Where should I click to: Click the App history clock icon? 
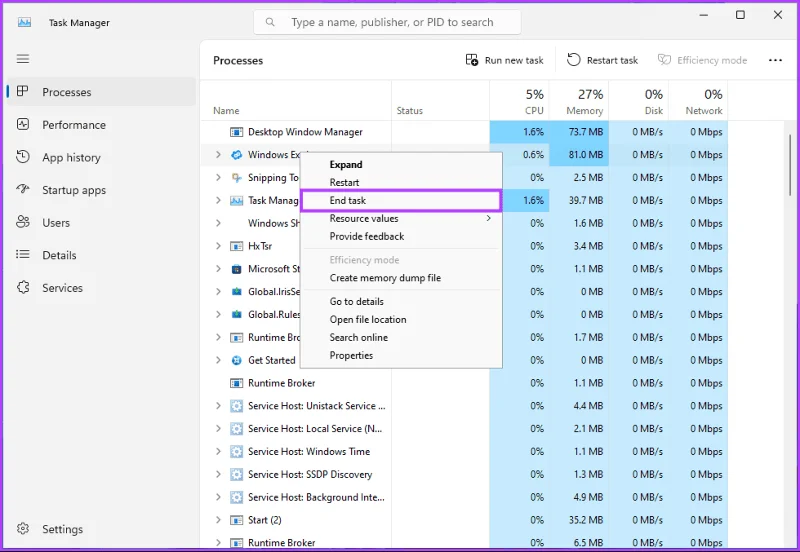(x=23, y=157)
